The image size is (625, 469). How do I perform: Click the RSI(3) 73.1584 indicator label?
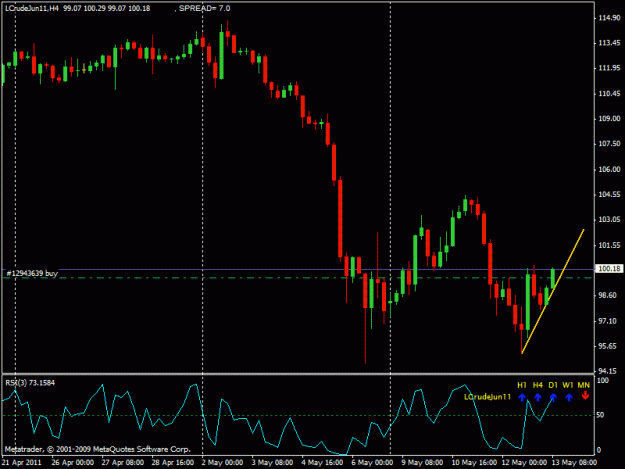[x=30, y=383]
